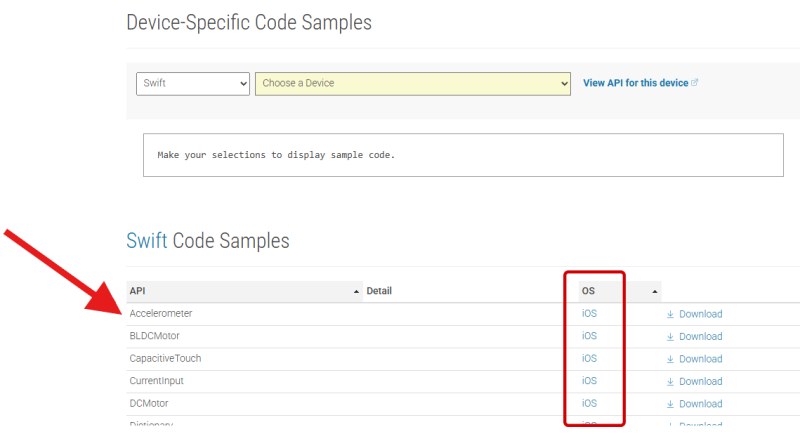Open the Swift language dropdown

tap(193, 84)
